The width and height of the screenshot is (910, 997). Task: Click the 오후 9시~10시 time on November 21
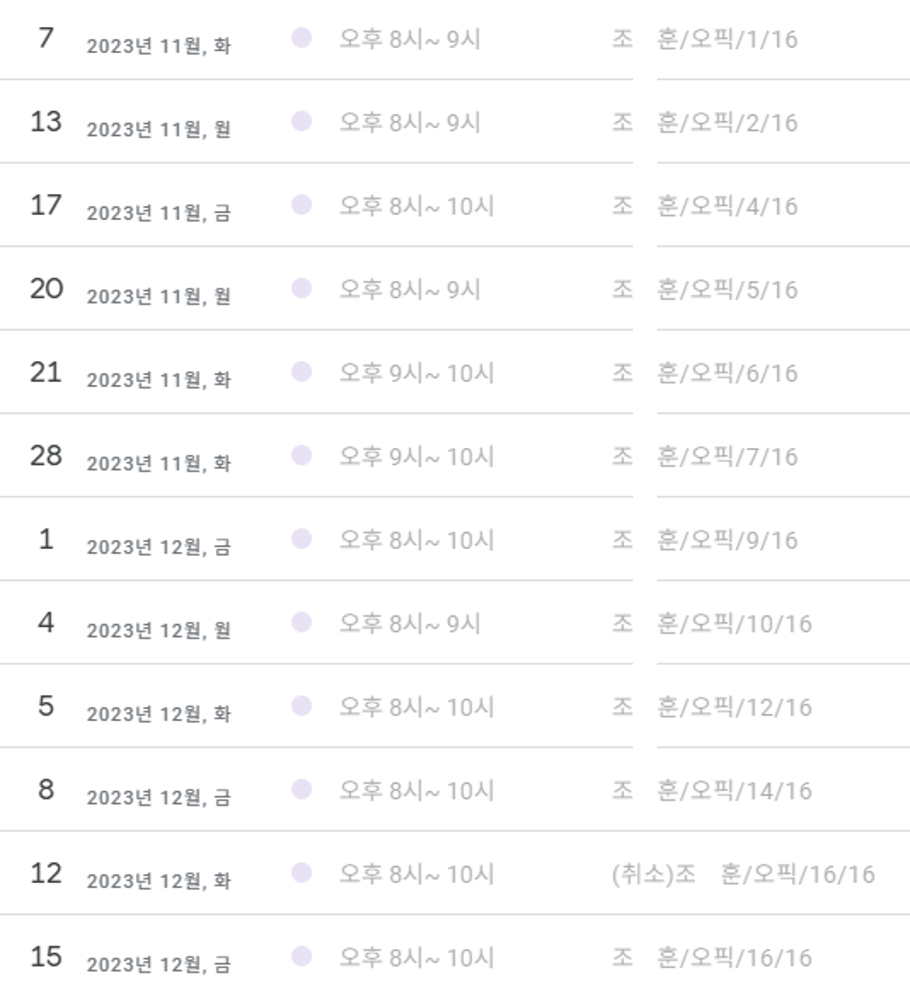tap(417, 373)
